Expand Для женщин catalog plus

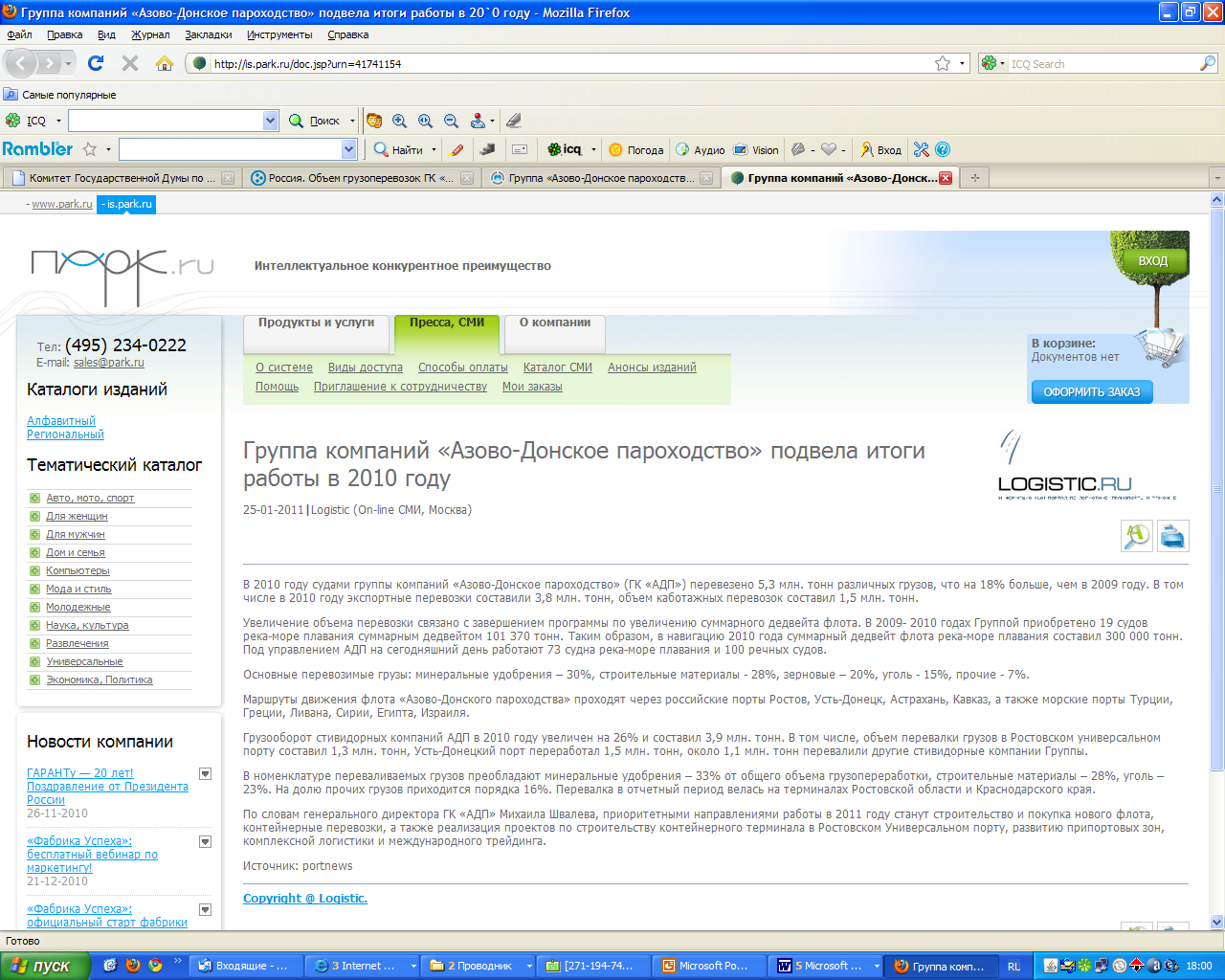tap(34, 516)
